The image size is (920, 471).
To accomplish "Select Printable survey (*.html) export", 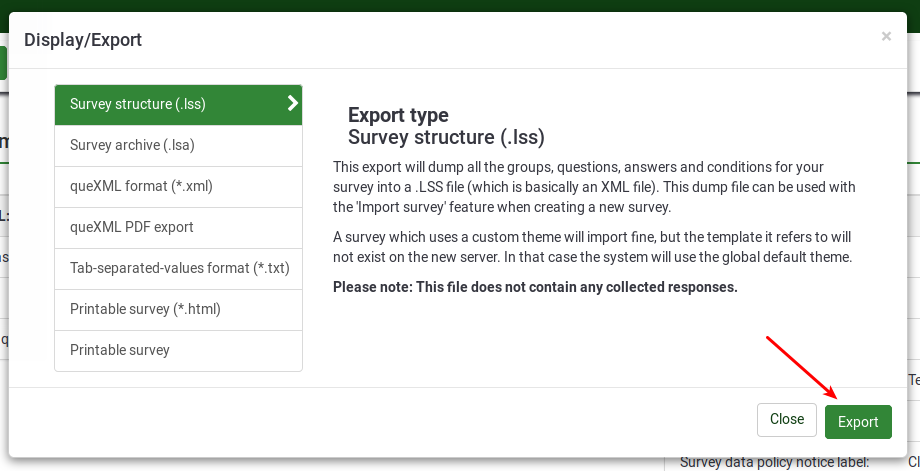I will coord(145,309).
